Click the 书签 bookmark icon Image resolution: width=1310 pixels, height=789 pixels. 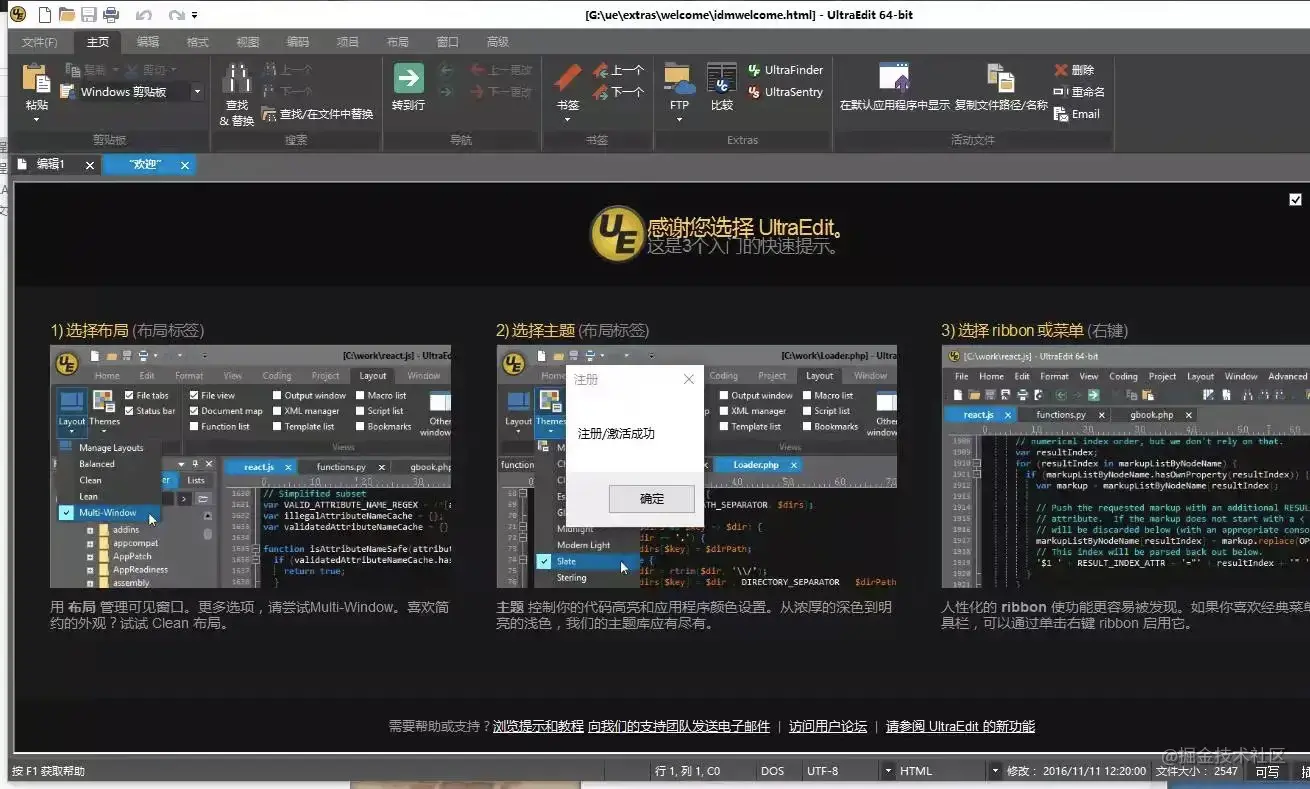[568, 79]
